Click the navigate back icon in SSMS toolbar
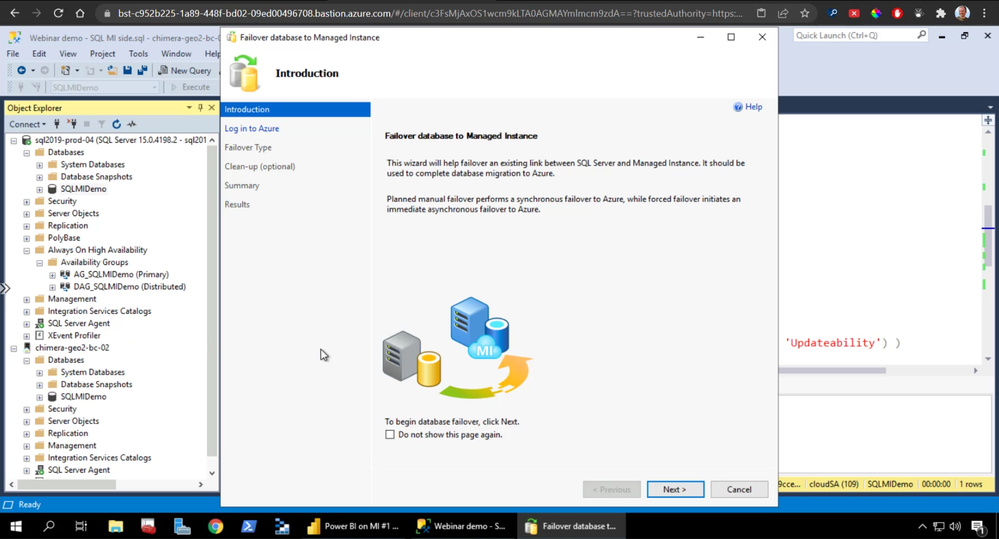 point(22,71)
